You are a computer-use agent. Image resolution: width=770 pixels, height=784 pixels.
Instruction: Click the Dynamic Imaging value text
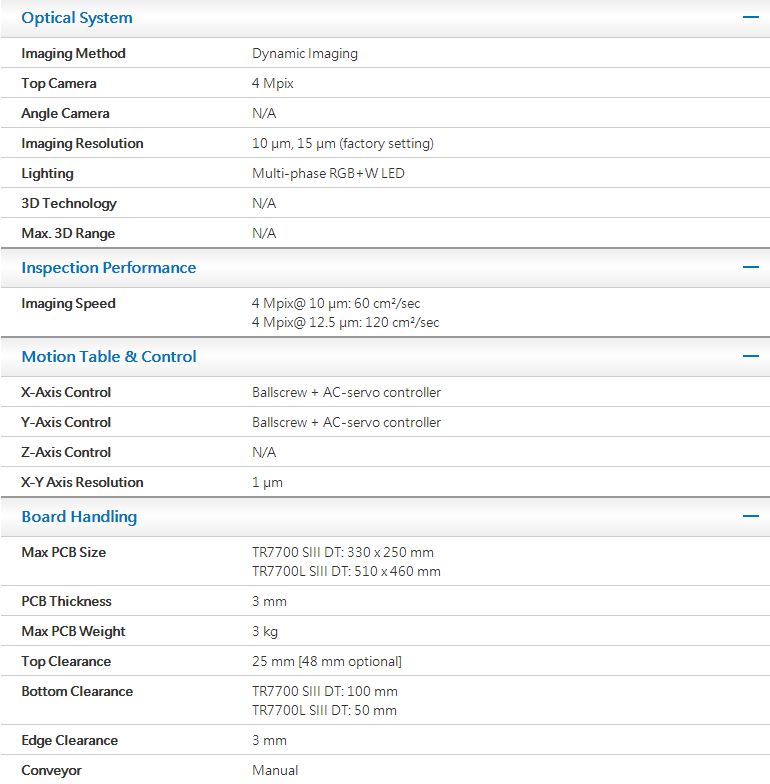[x=305, y=53]
